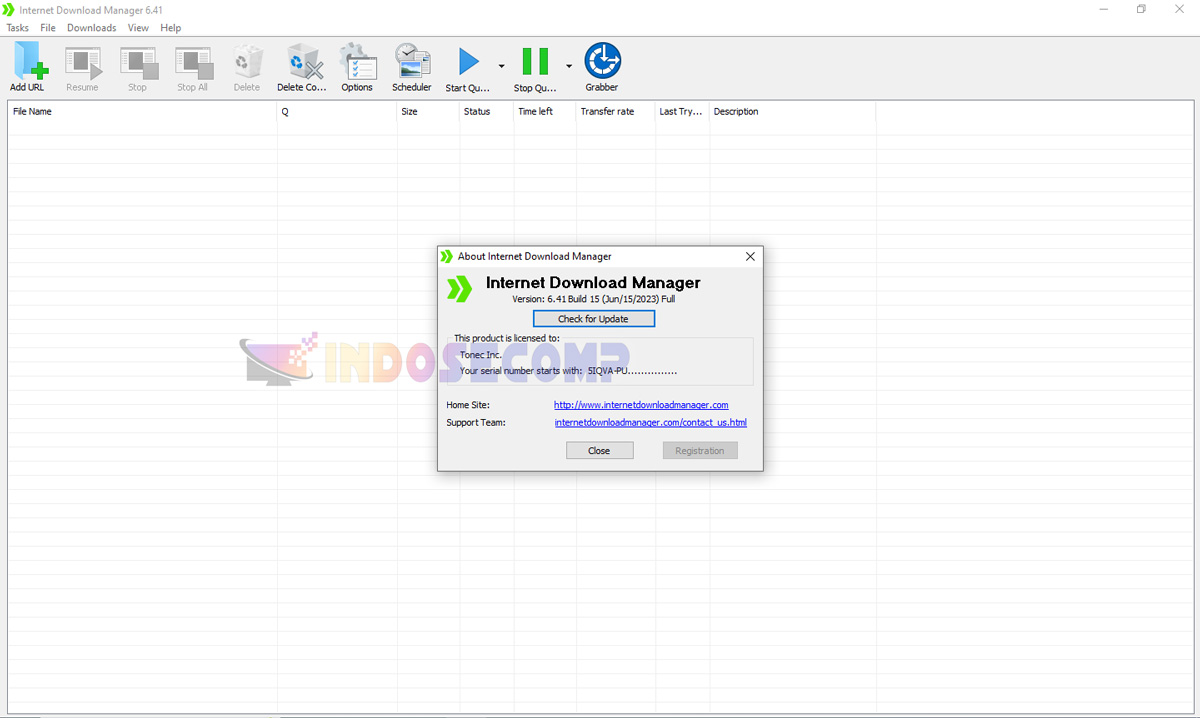Viewport: 1200px width, 718px height.
Task: Sort by Time left column header
Action: click(545, 112)
